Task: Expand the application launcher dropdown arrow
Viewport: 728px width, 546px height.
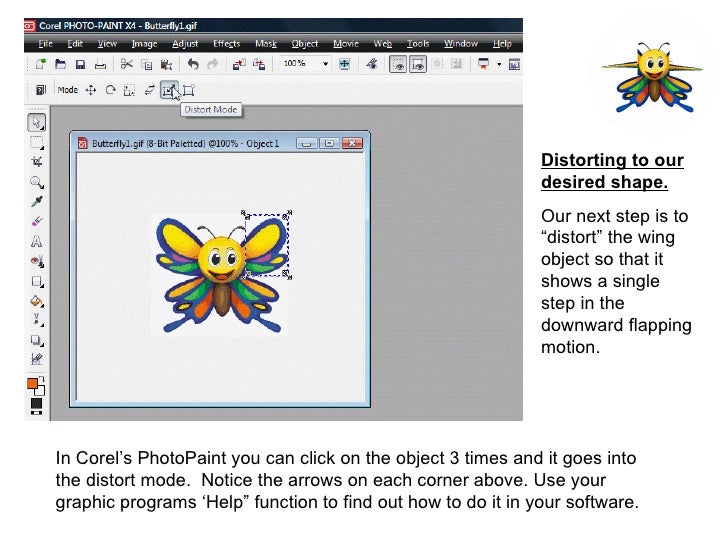Action: [499, 64]
